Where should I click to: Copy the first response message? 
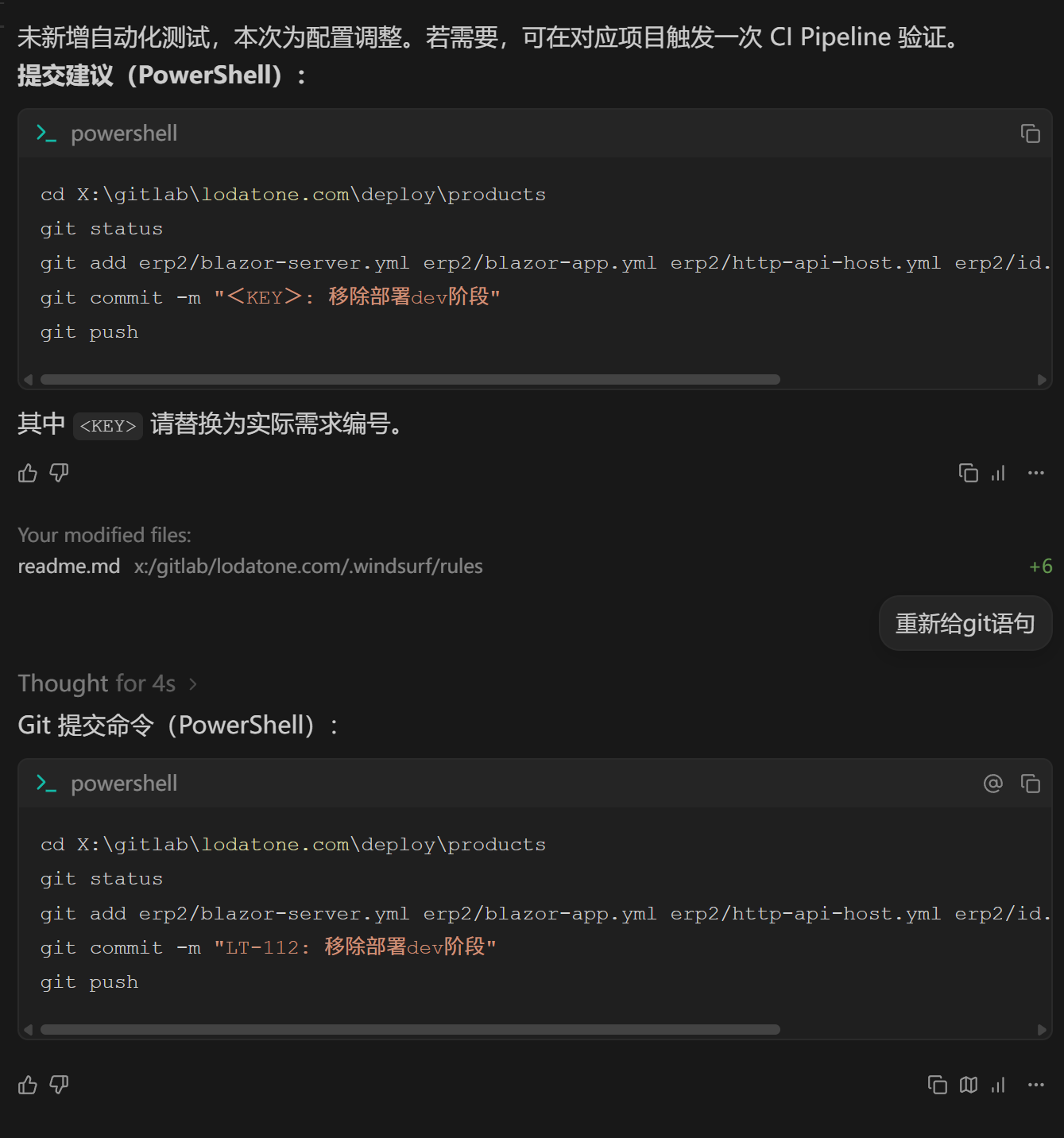(x=968, y=474)
